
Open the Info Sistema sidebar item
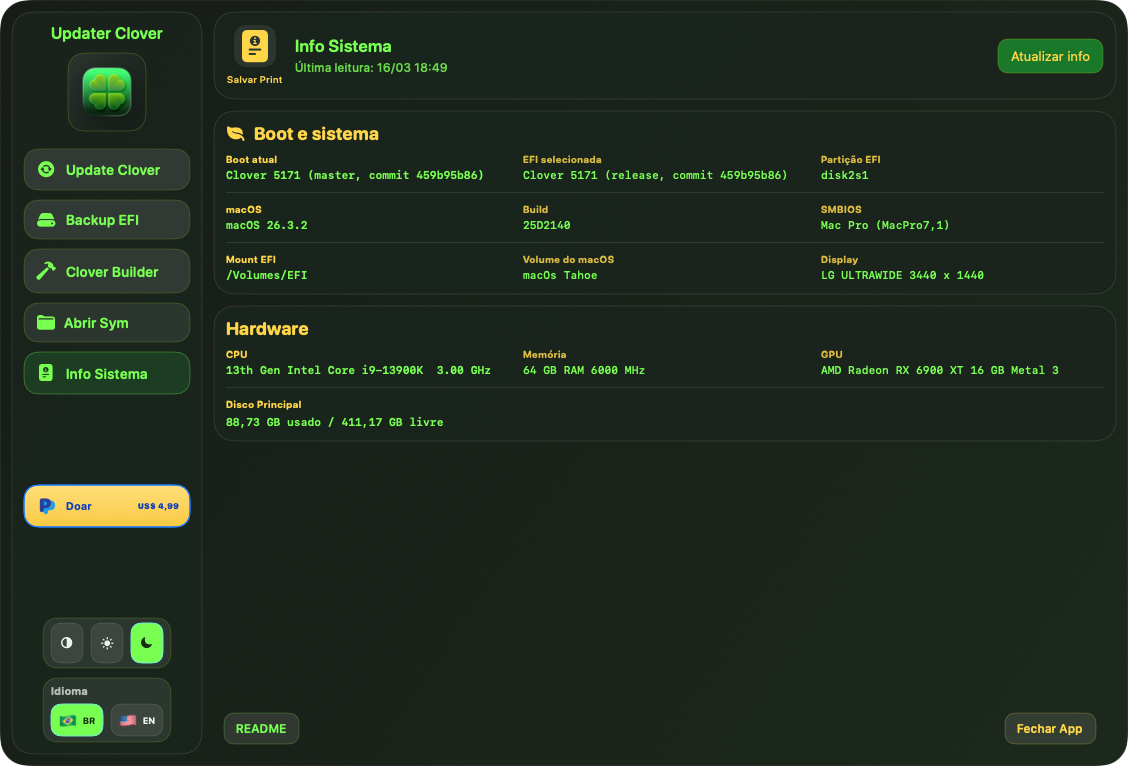pos(107,374)
